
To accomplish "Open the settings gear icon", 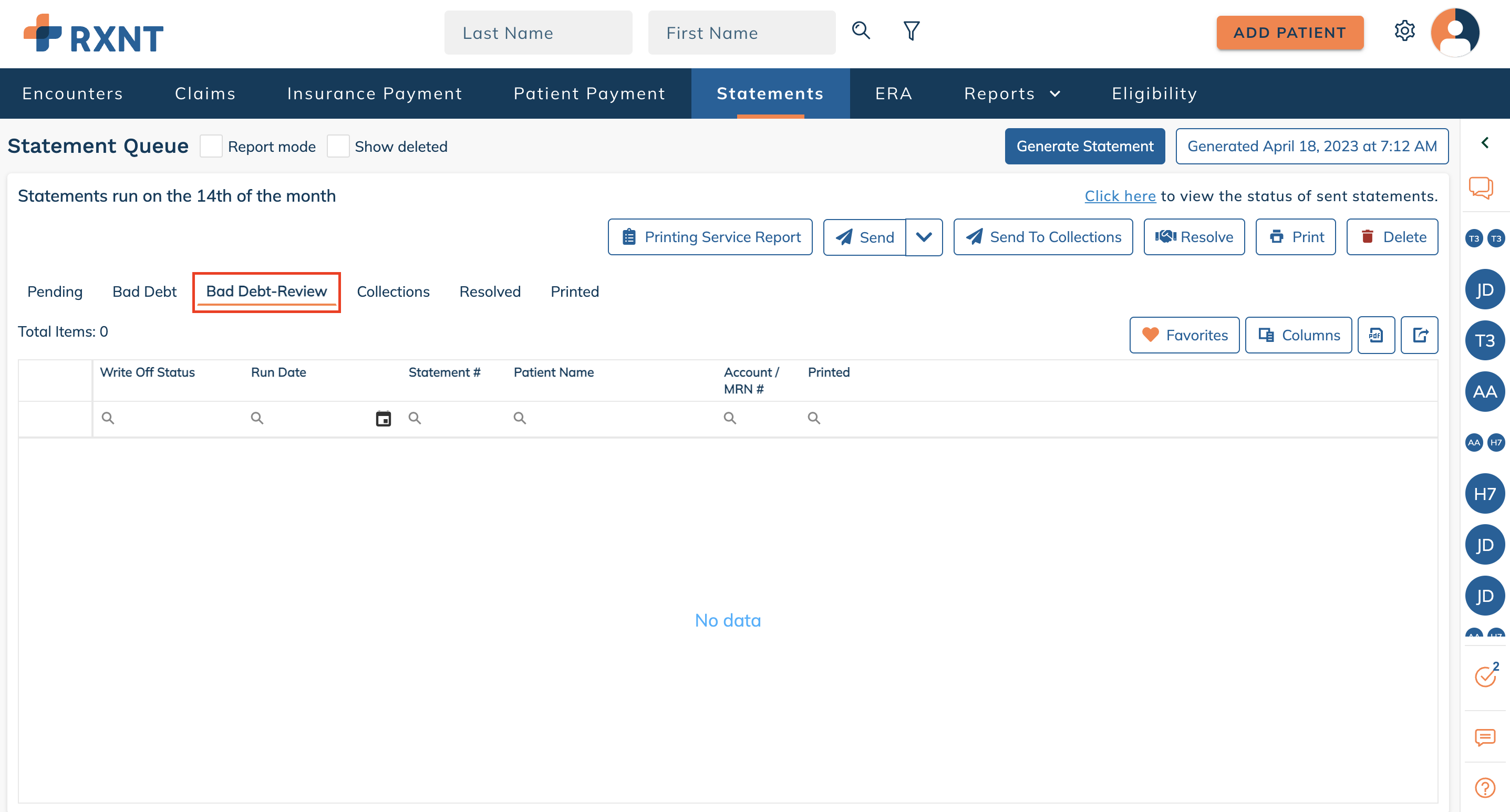I will [1404, 30].
